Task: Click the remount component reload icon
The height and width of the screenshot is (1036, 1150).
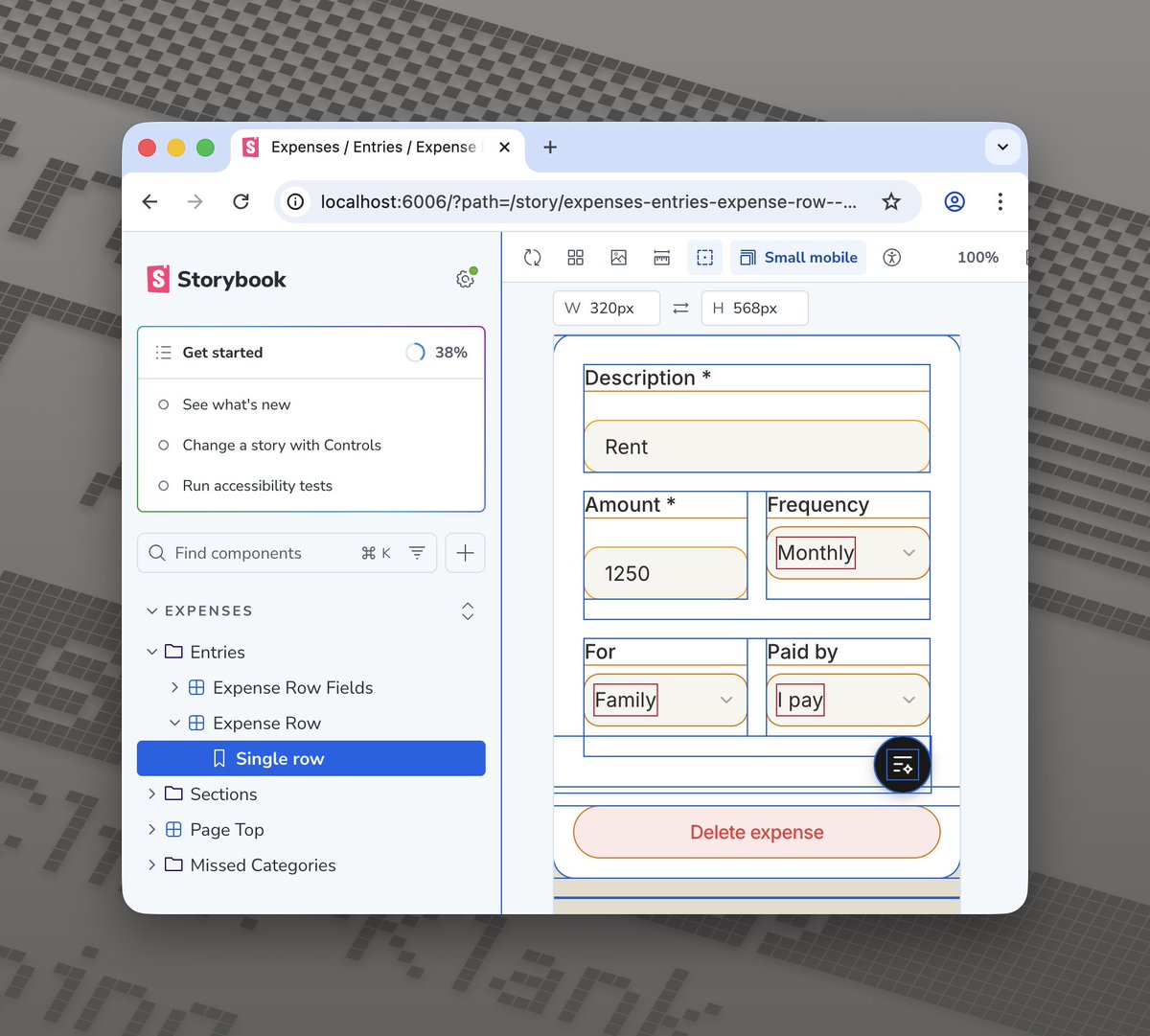Action: (533, 257)
